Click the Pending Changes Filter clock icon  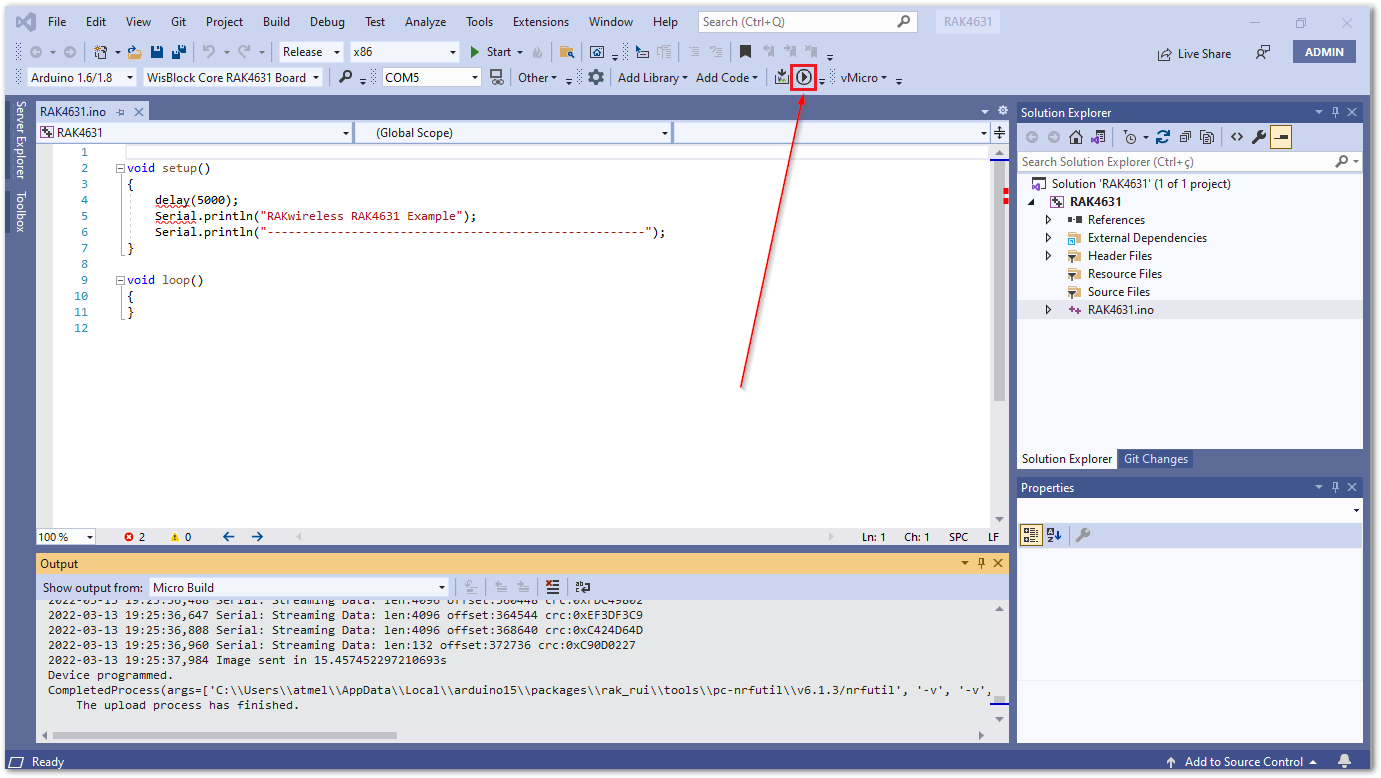[1129, 137]
